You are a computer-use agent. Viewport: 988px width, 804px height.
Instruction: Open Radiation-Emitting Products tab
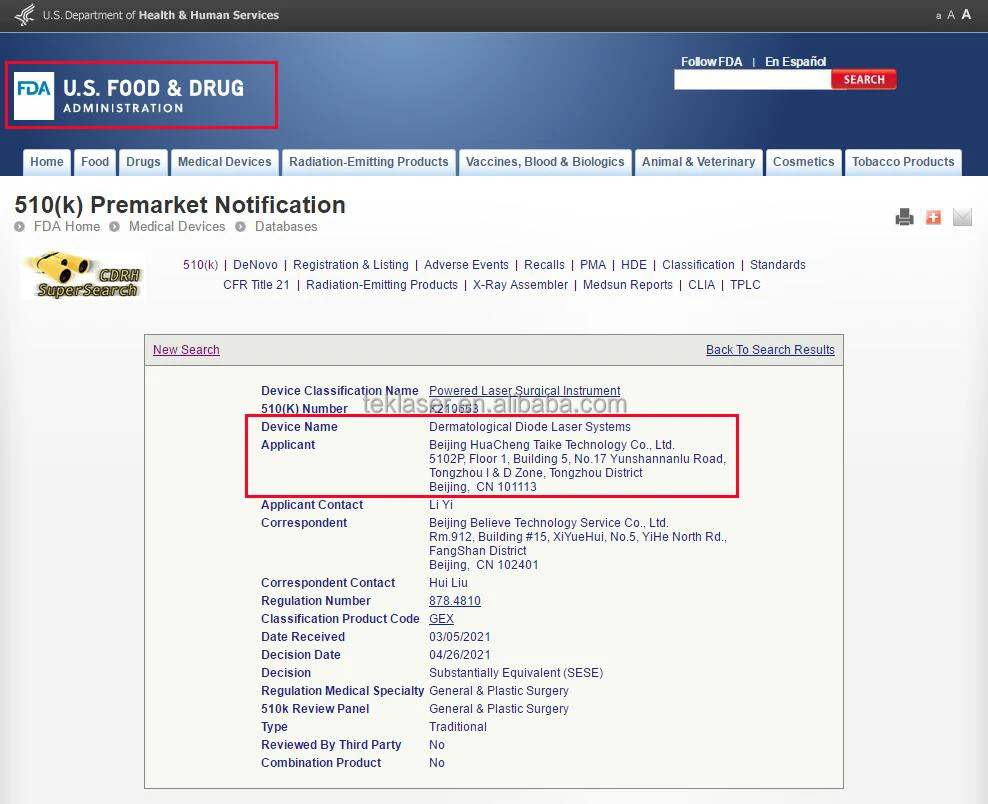tap(369, 162)
